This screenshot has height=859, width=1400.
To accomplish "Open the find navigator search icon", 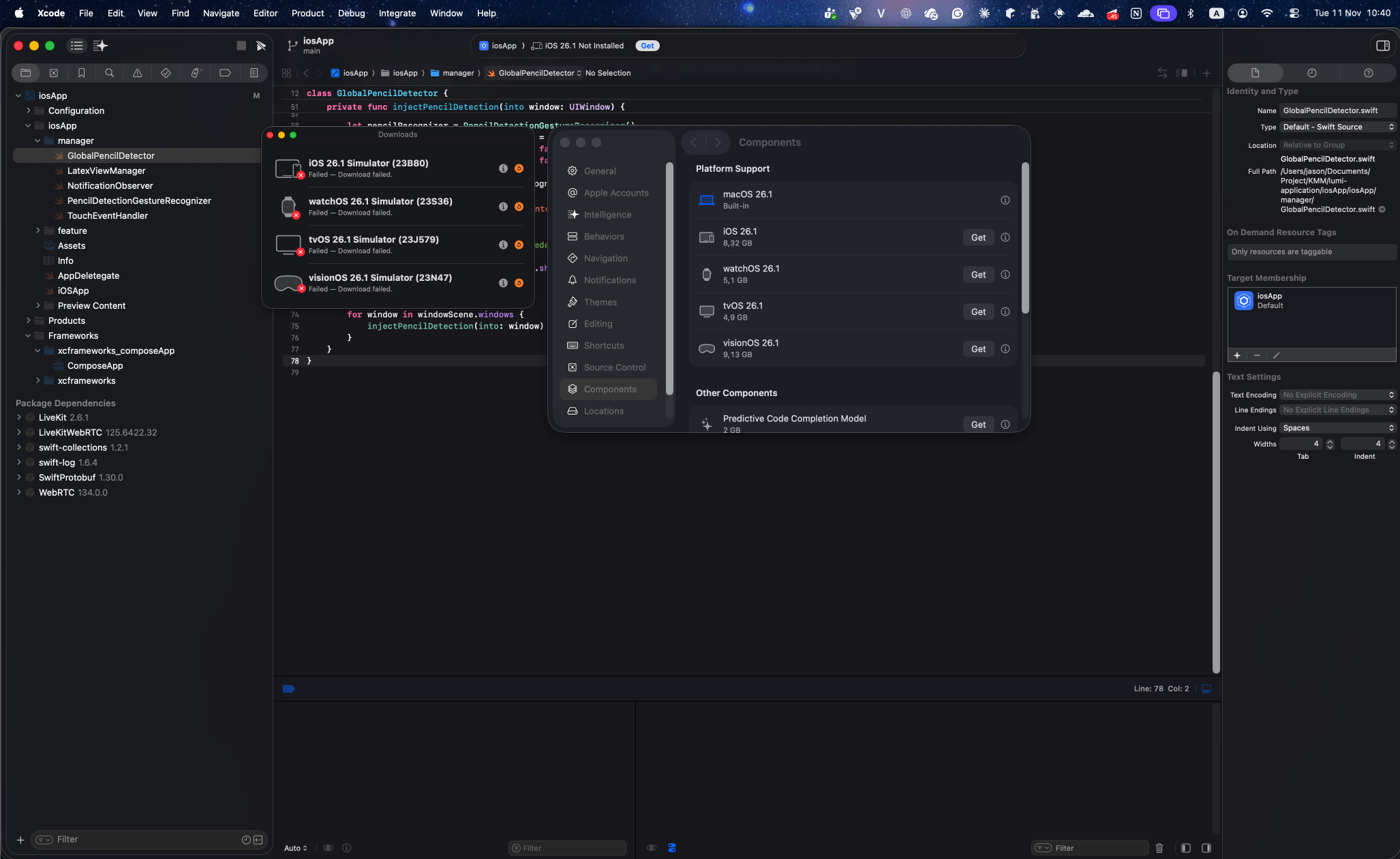I will 109,73.
